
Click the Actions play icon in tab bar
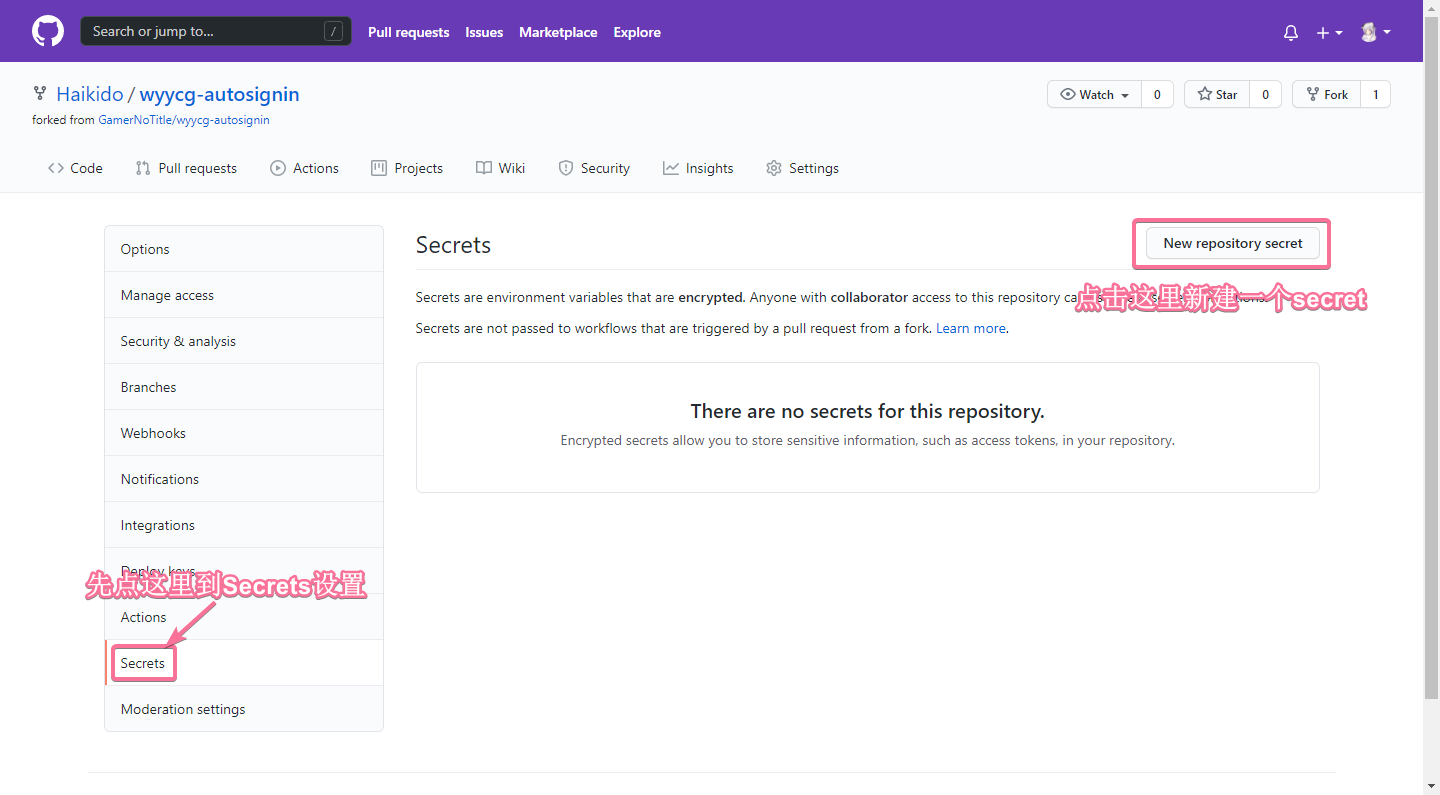pyautogui.click(x=278, y=168)
